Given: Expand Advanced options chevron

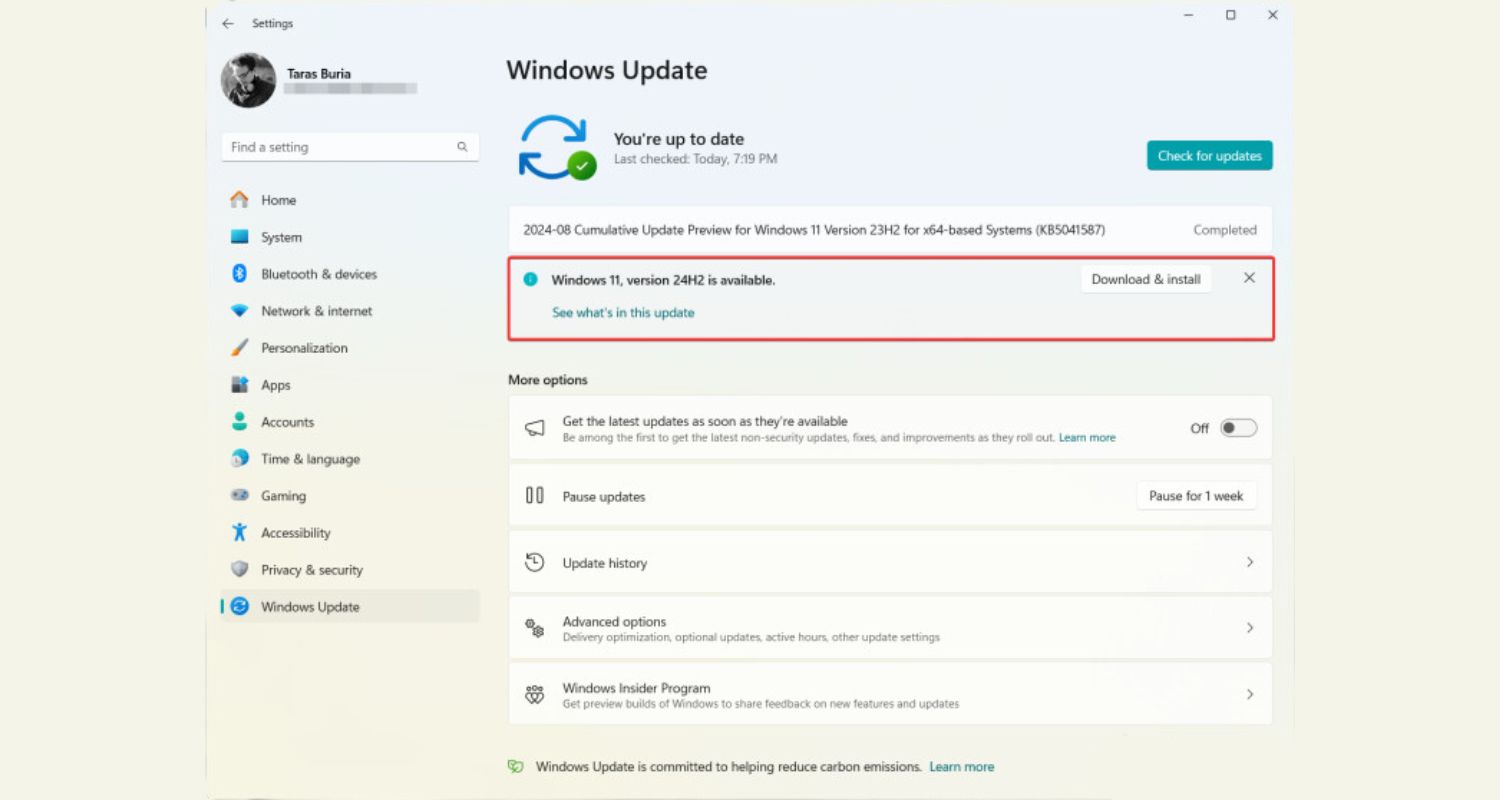Looking at the screenshot, I should tap(1250, 628).
